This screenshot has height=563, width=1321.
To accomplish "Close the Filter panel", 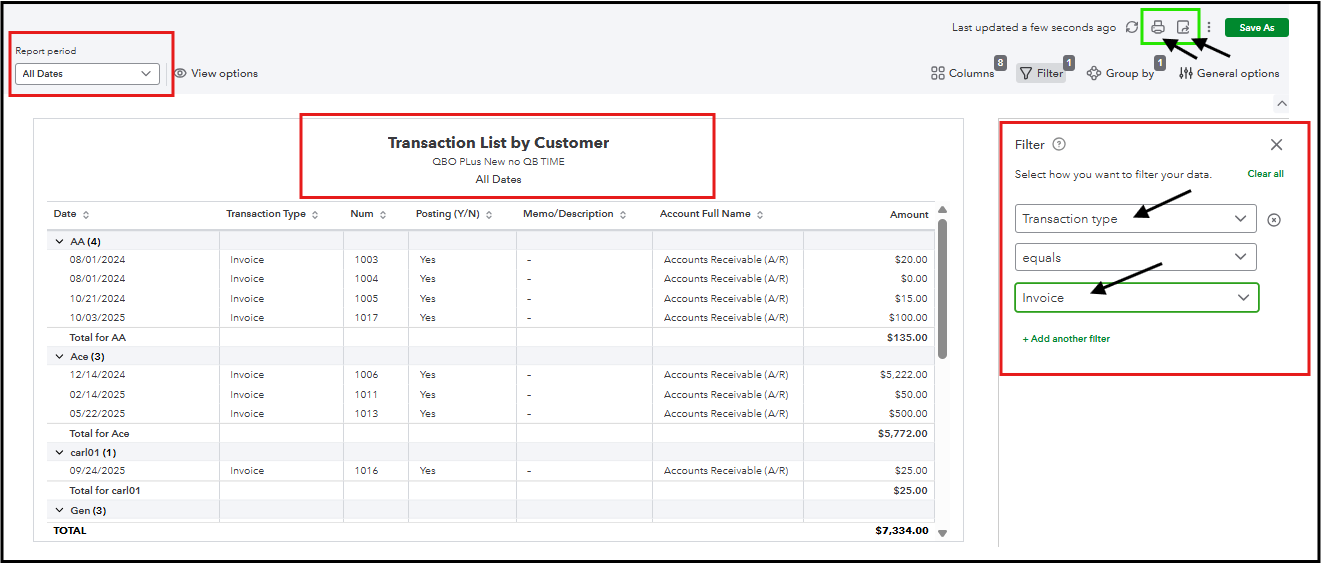I will click(1276, 145).
